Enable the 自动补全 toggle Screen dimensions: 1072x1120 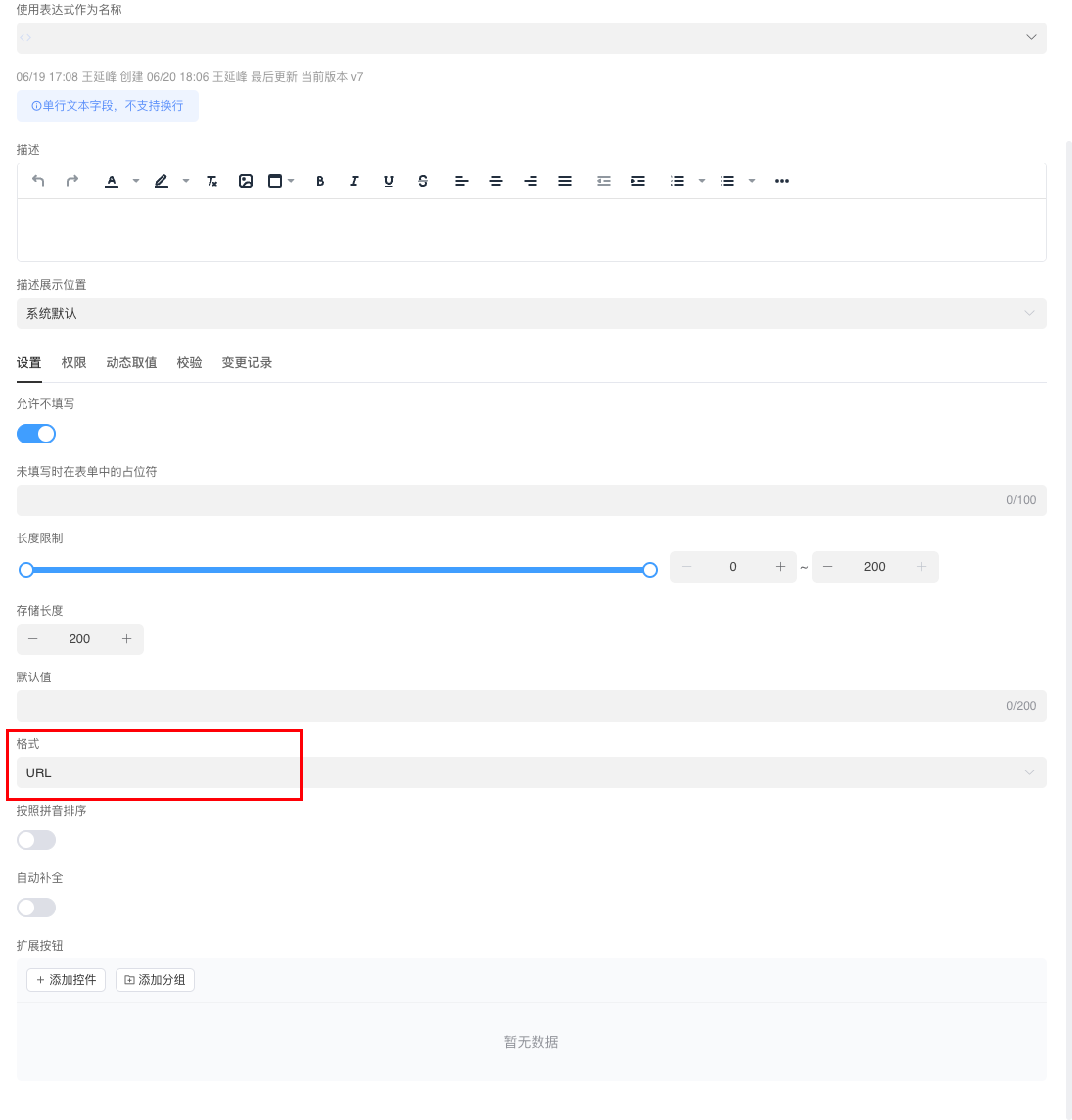(36, 907)
